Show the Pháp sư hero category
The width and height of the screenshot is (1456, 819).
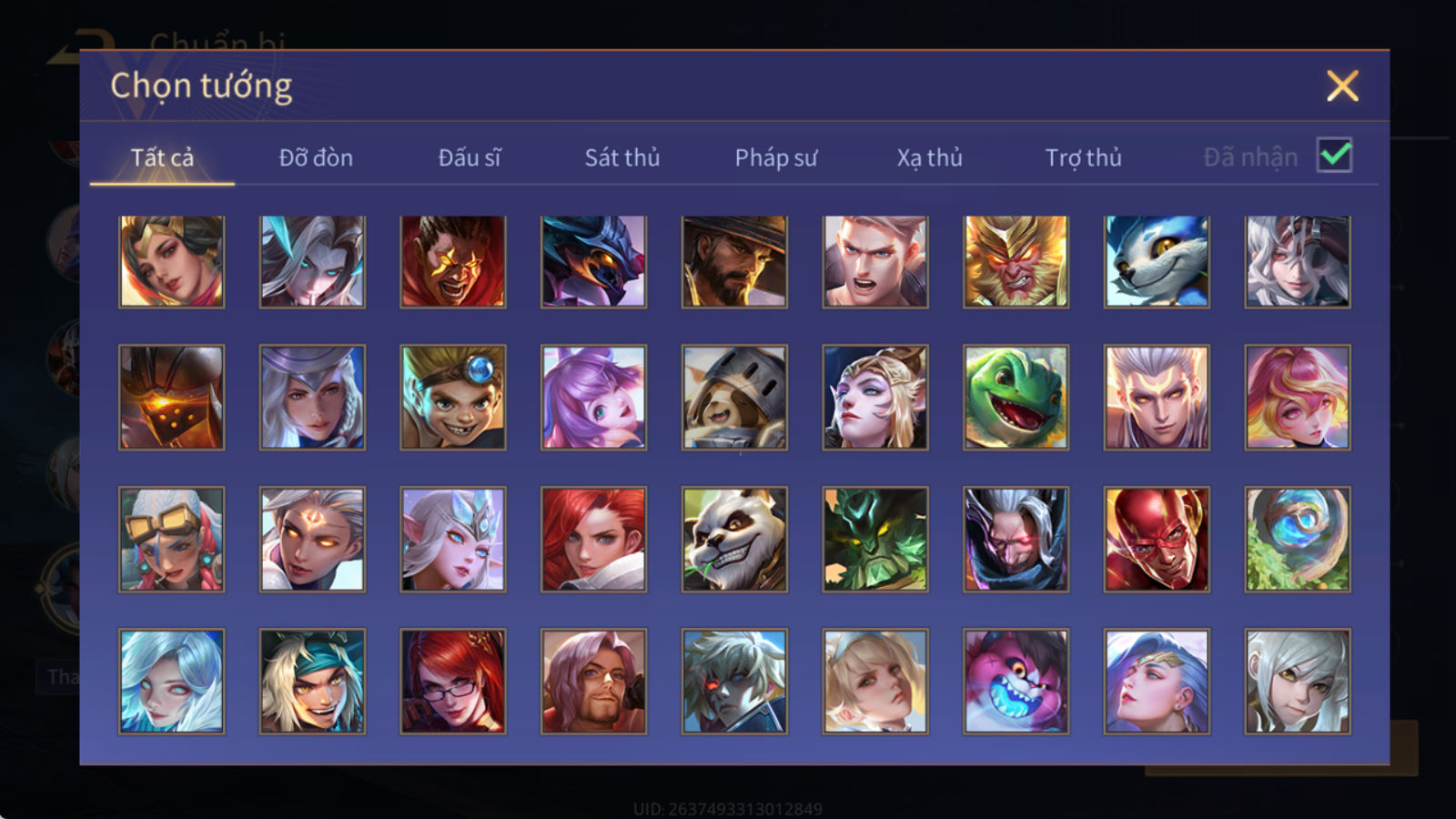[776, 158]
